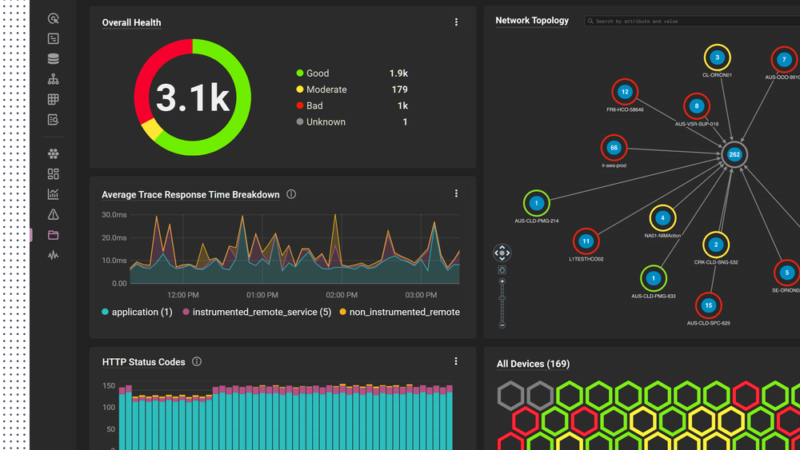Open Overall Health panel options menu
800x450 pixels.
pyautogui.click(x=456, y=22)
